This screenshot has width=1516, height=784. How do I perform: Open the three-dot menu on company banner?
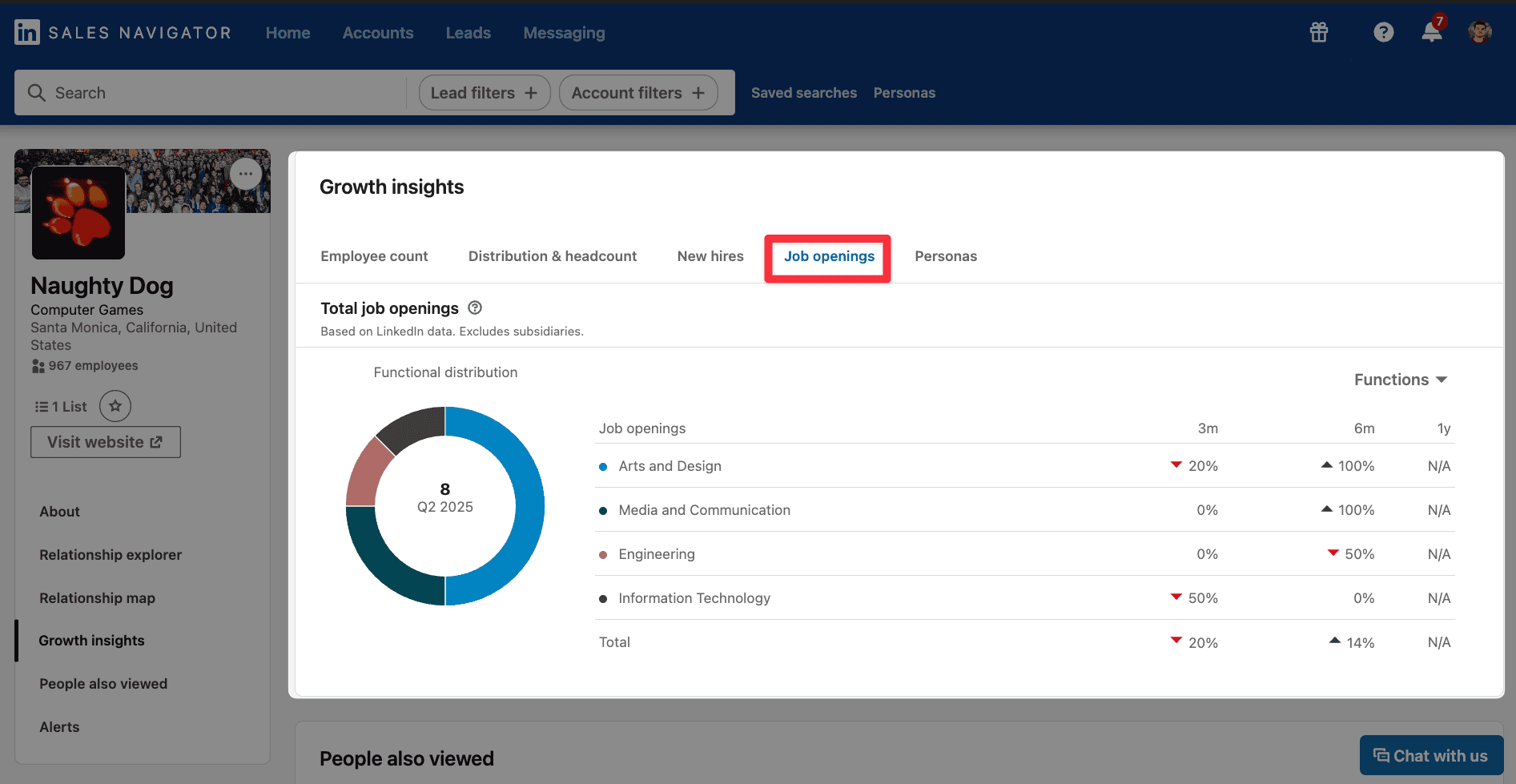tap(246, 174)
